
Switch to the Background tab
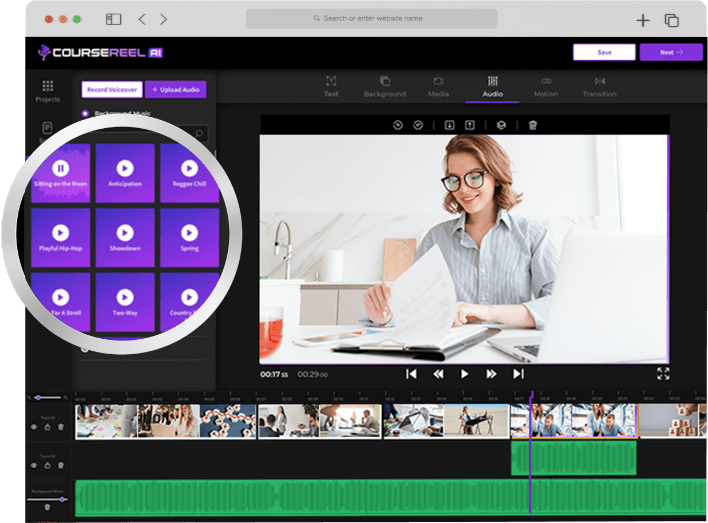click(x=385, y=87)
